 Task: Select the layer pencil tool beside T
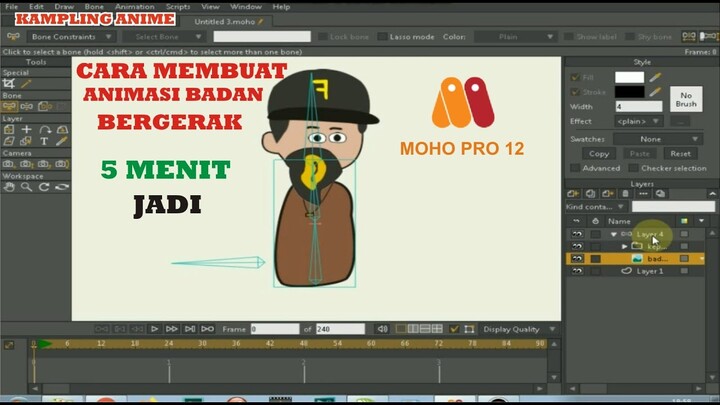pos(62,141)
